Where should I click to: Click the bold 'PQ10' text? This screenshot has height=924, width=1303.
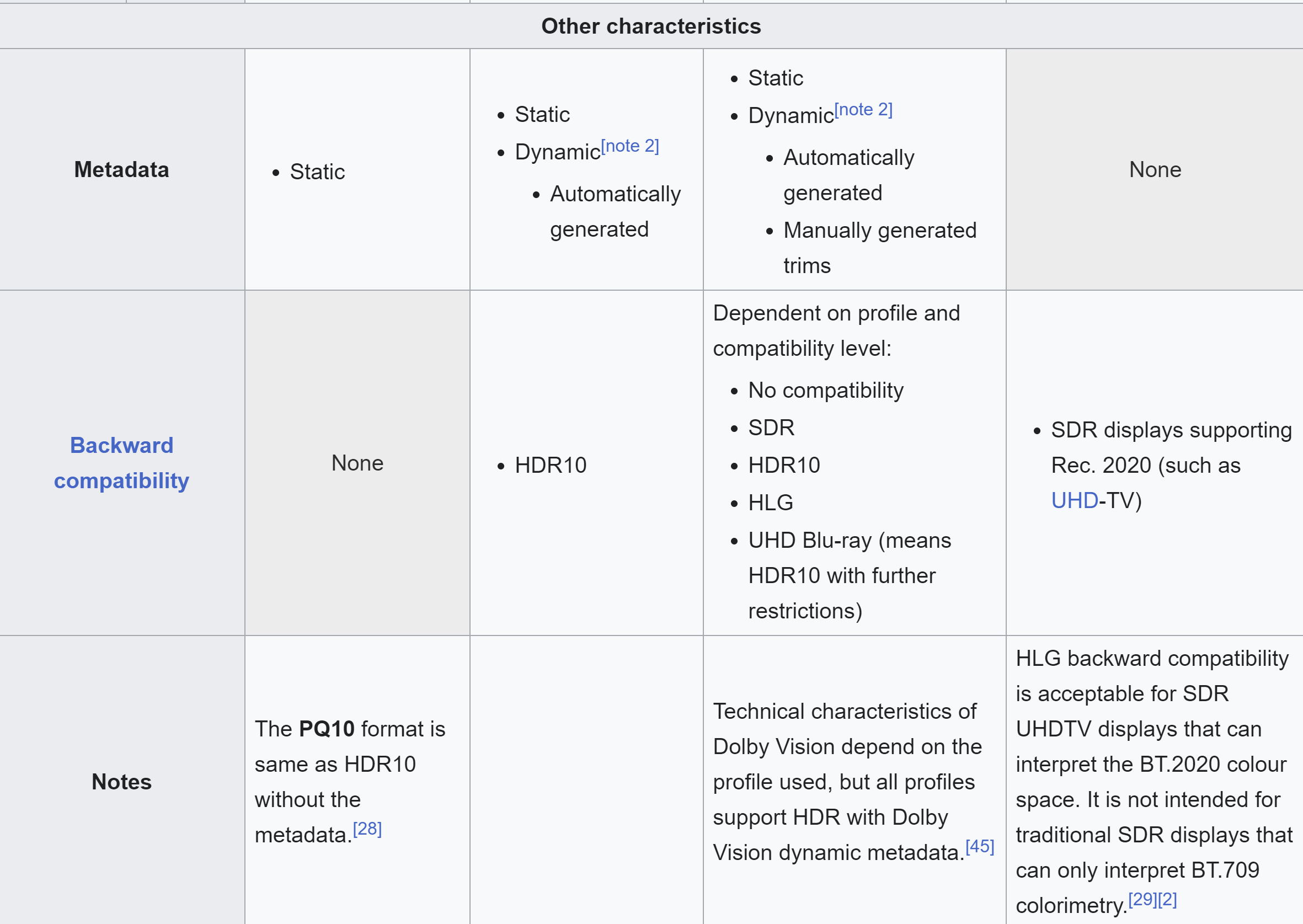click(x=327, y=729)
